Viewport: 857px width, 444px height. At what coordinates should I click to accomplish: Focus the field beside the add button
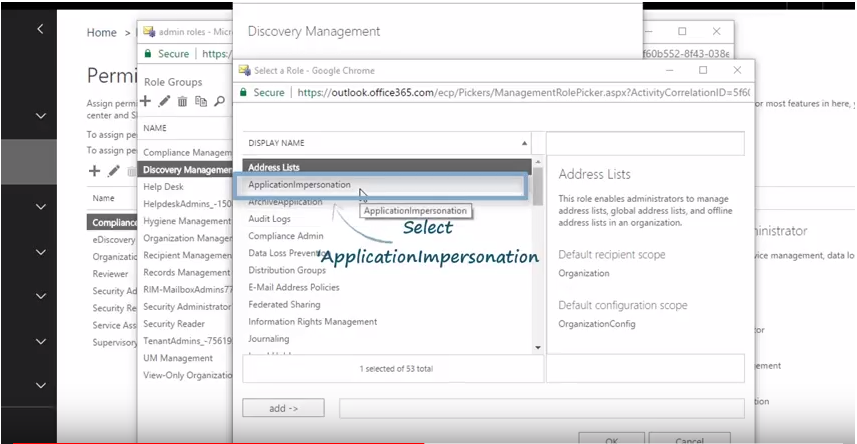tap(542, 408)
